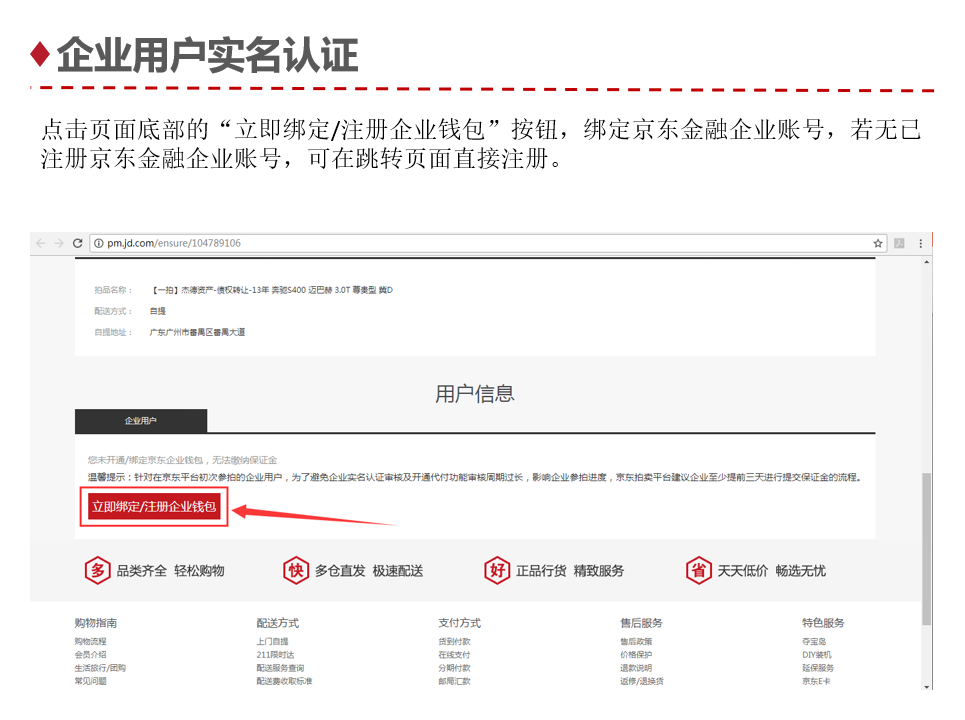Click the red 快 badge icon
This screenshot has height=720, width=965.
pos(296,570)
